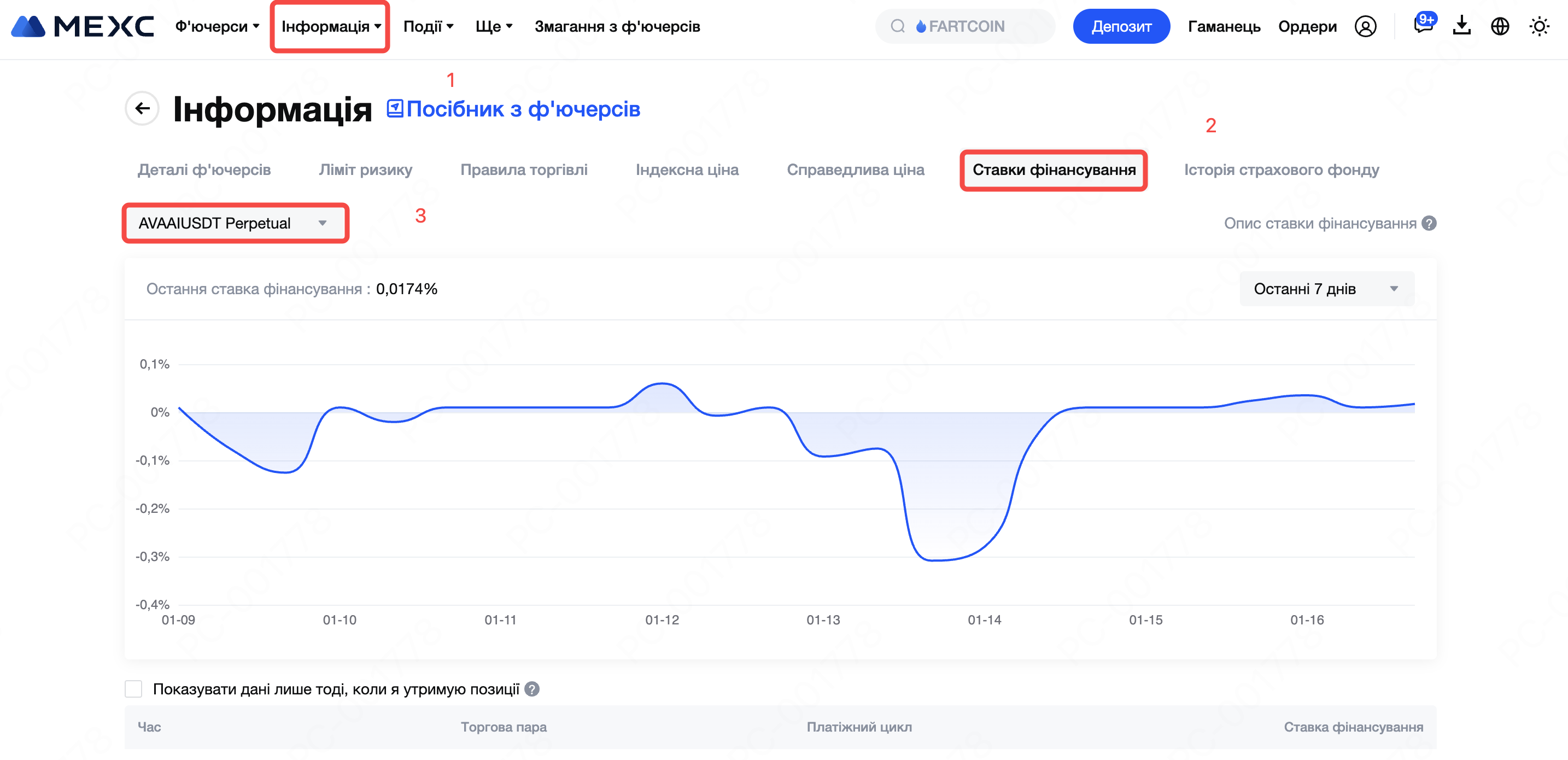This screenshot has width=1568, height=760.
Task: Open the AVAAIUSDT Perpetual pair dropdown
Action: (235, 224)
